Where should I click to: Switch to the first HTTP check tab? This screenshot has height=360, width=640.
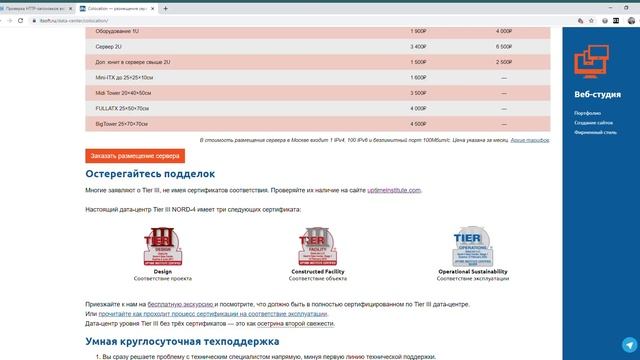point(35,8)
